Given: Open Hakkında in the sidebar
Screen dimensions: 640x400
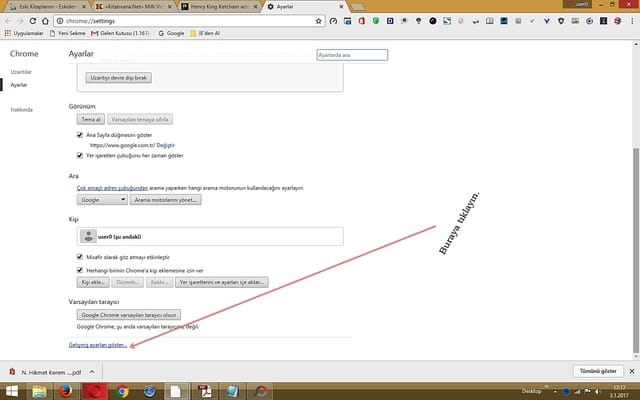Looking at the screenshot, I should (x=22, y=109).
